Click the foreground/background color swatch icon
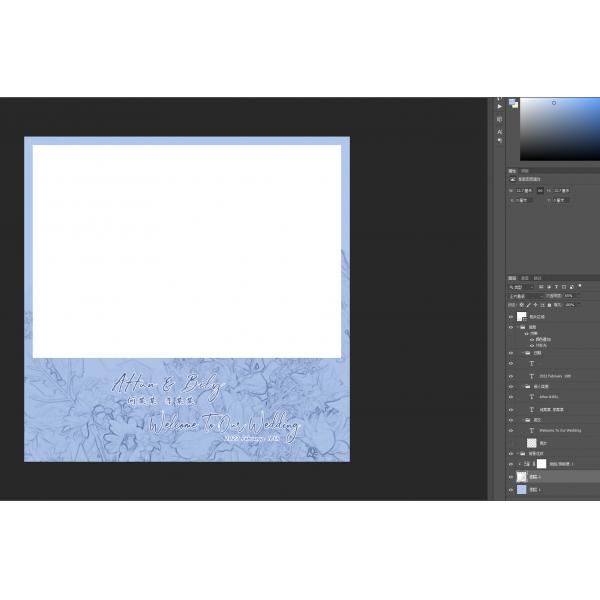This screenshot has height=600, width=600. pyautogui.click(x=513, y=103)
